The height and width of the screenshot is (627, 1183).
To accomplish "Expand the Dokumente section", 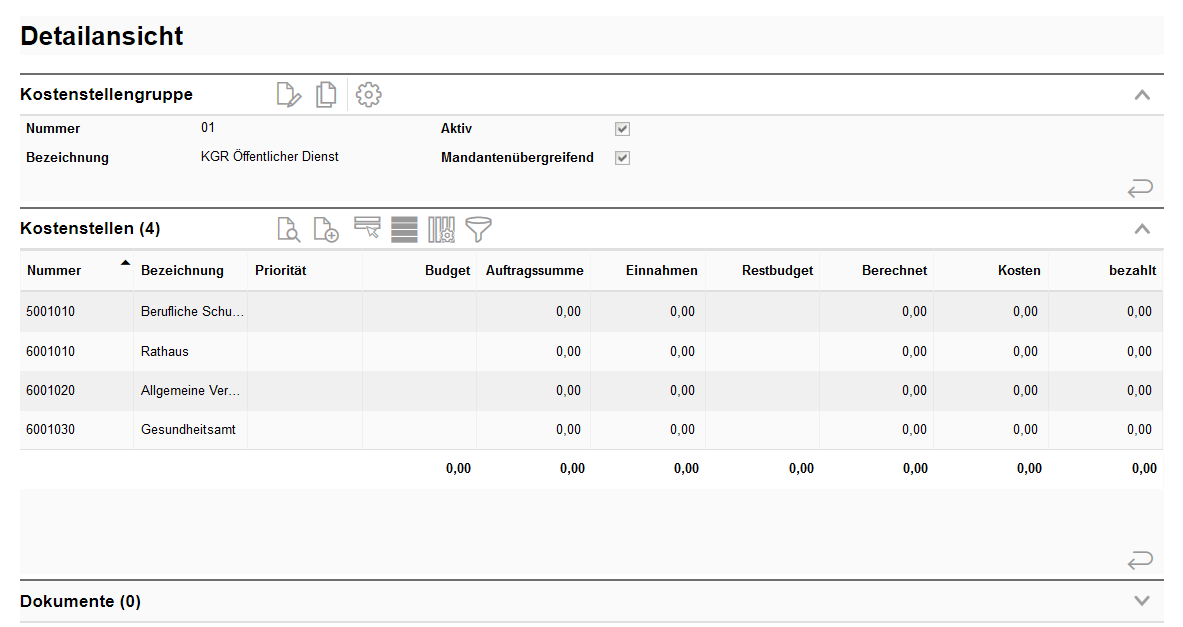I will pyautogui.click(x=1142, y=601).
